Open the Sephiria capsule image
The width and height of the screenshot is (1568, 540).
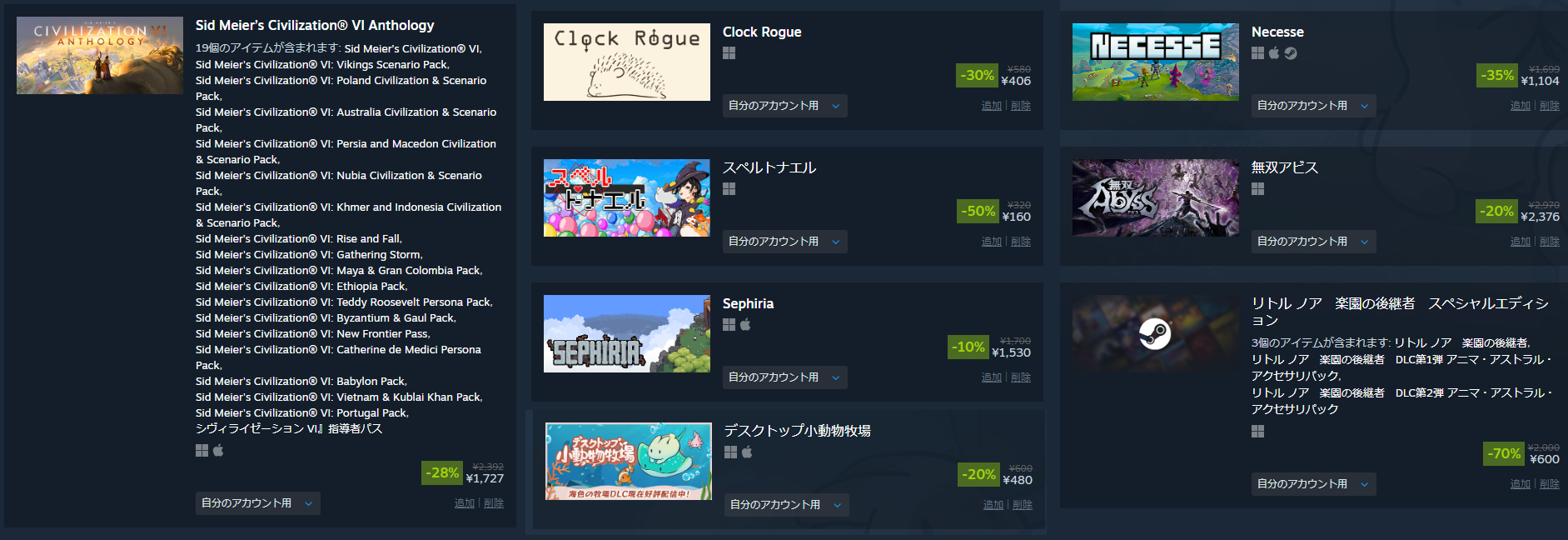tap(627, 333)
